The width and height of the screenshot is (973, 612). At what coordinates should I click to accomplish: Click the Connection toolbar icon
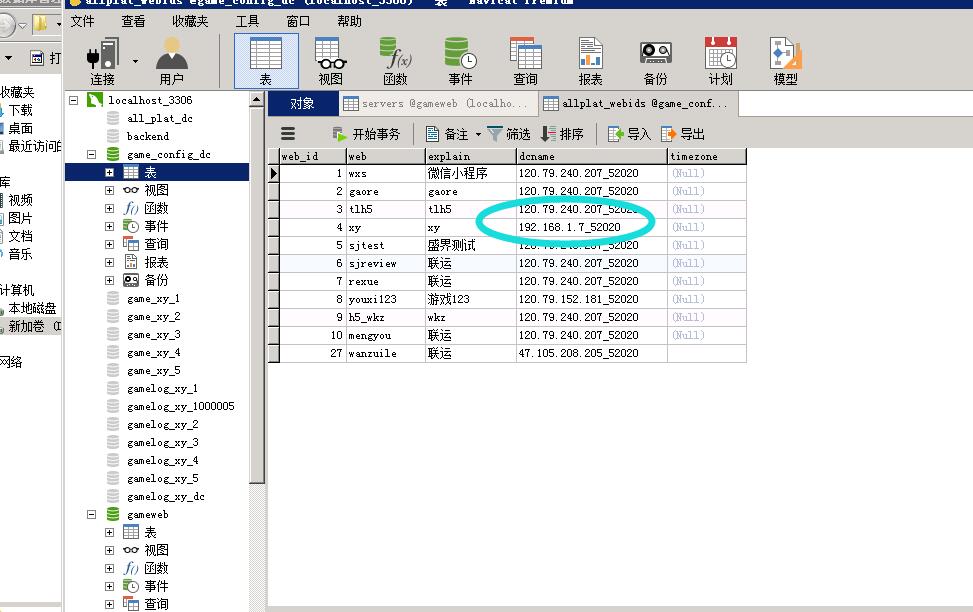(x=102, y=60)
